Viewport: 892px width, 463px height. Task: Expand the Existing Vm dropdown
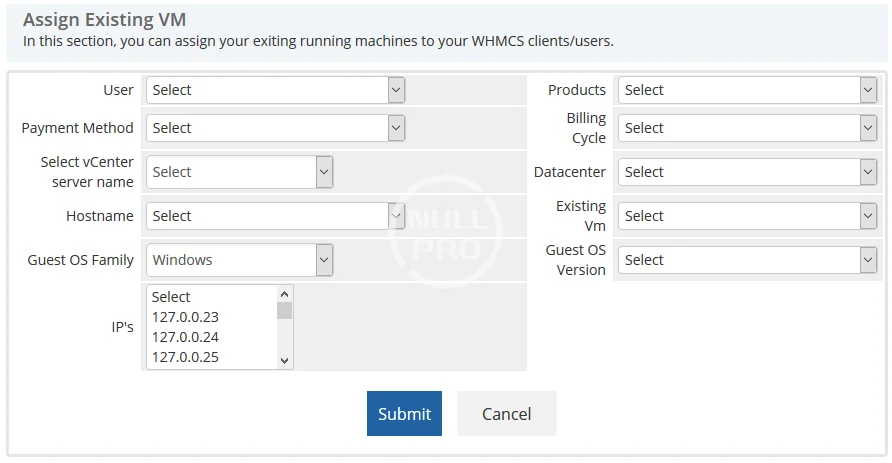pyautogui.click(x=747, y=216)
